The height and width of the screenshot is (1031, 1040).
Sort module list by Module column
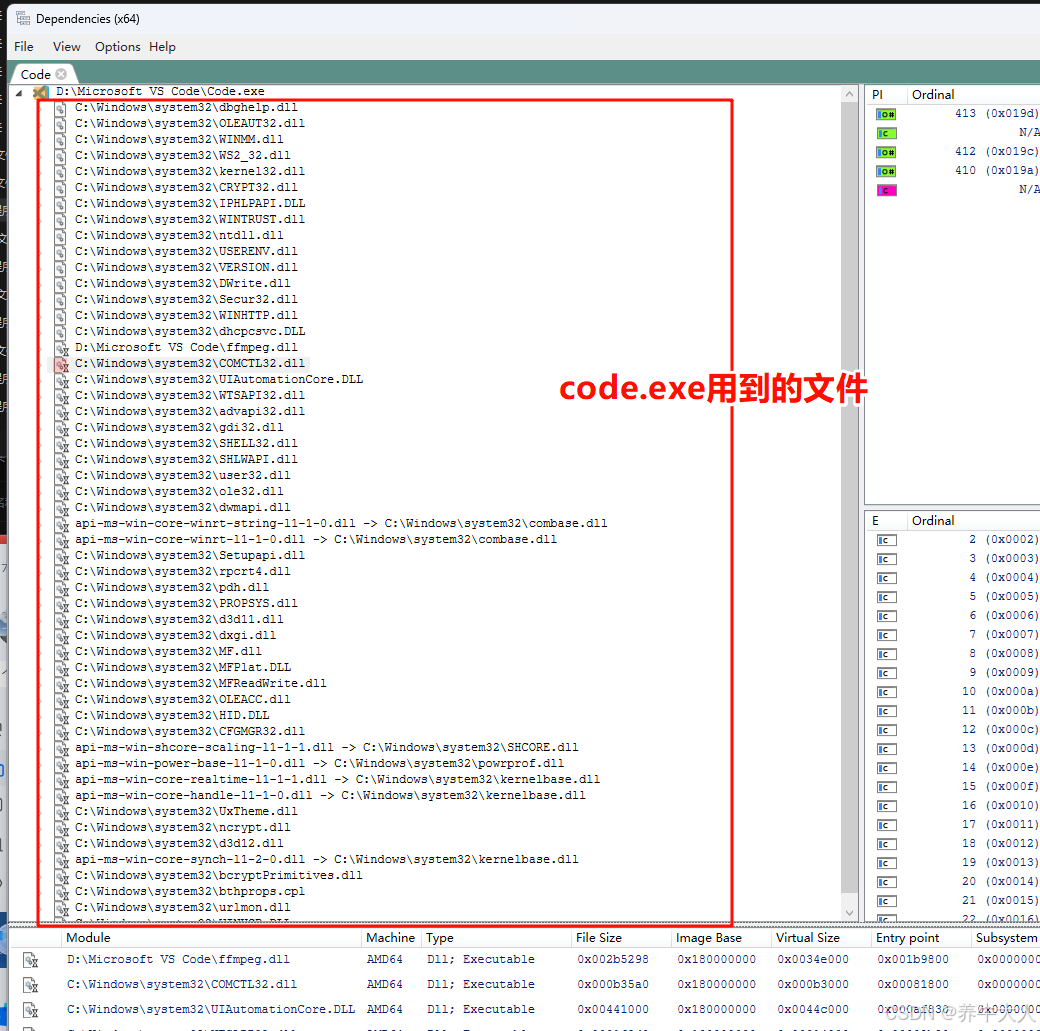pos(212,937)
